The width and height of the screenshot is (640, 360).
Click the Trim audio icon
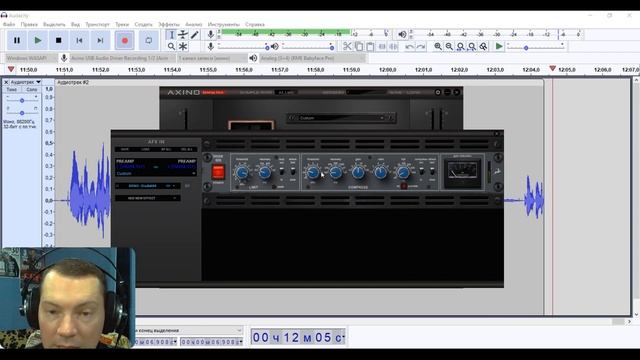pyautogui.click(x=382, y=47)
